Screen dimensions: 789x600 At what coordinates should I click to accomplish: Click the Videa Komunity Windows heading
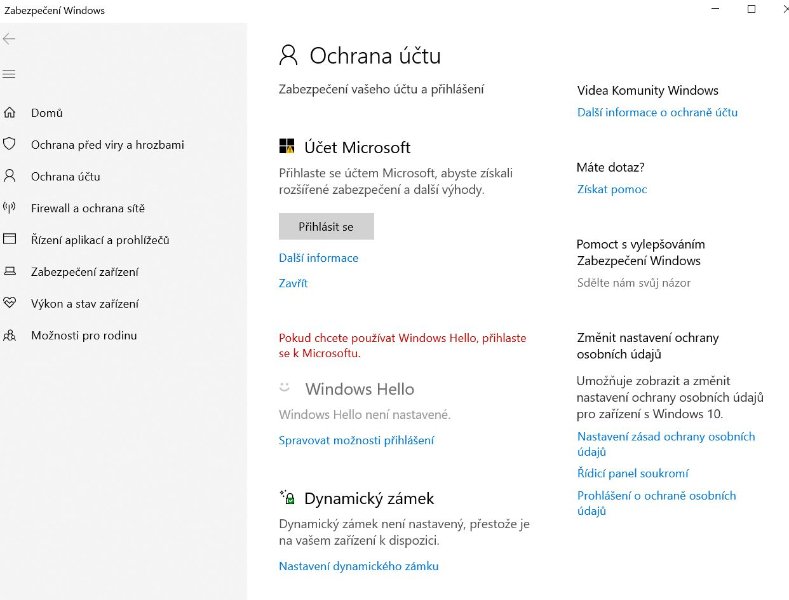coord(648,91)
